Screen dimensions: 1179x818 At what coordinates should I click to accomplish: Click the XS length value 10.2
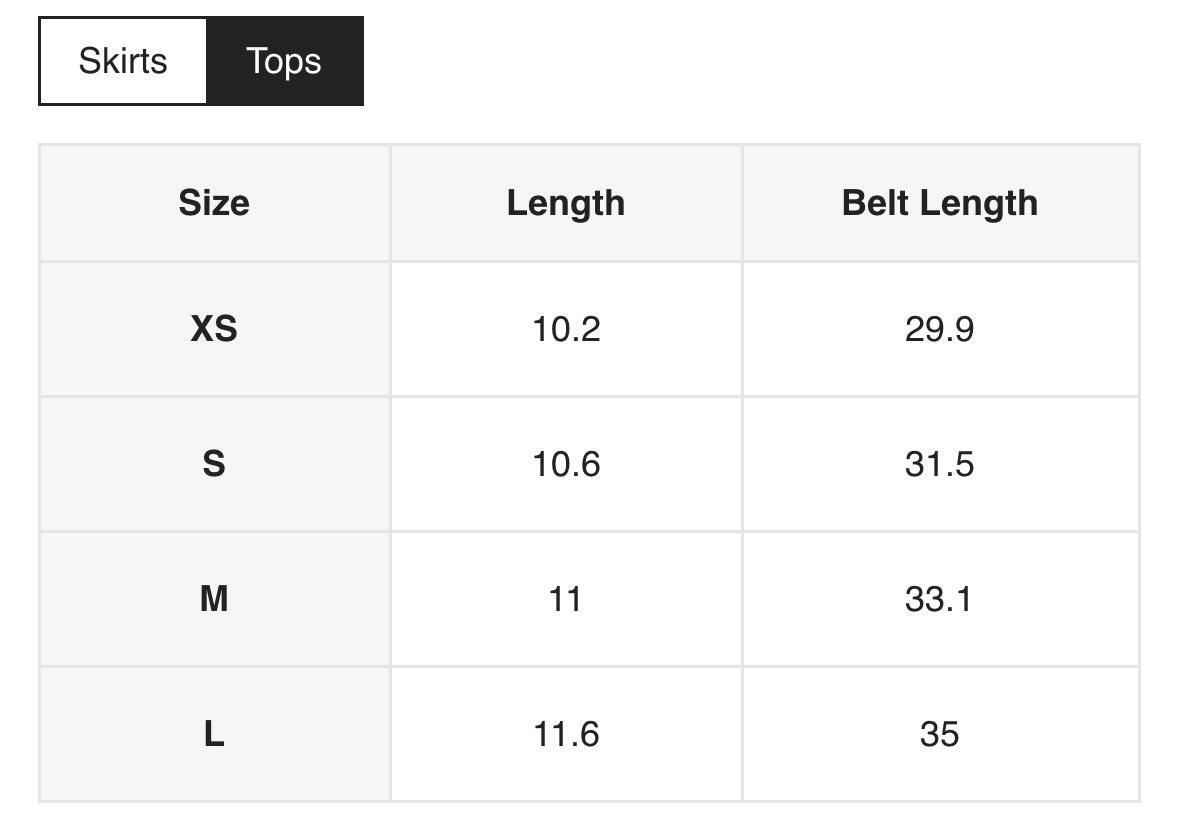566,329
